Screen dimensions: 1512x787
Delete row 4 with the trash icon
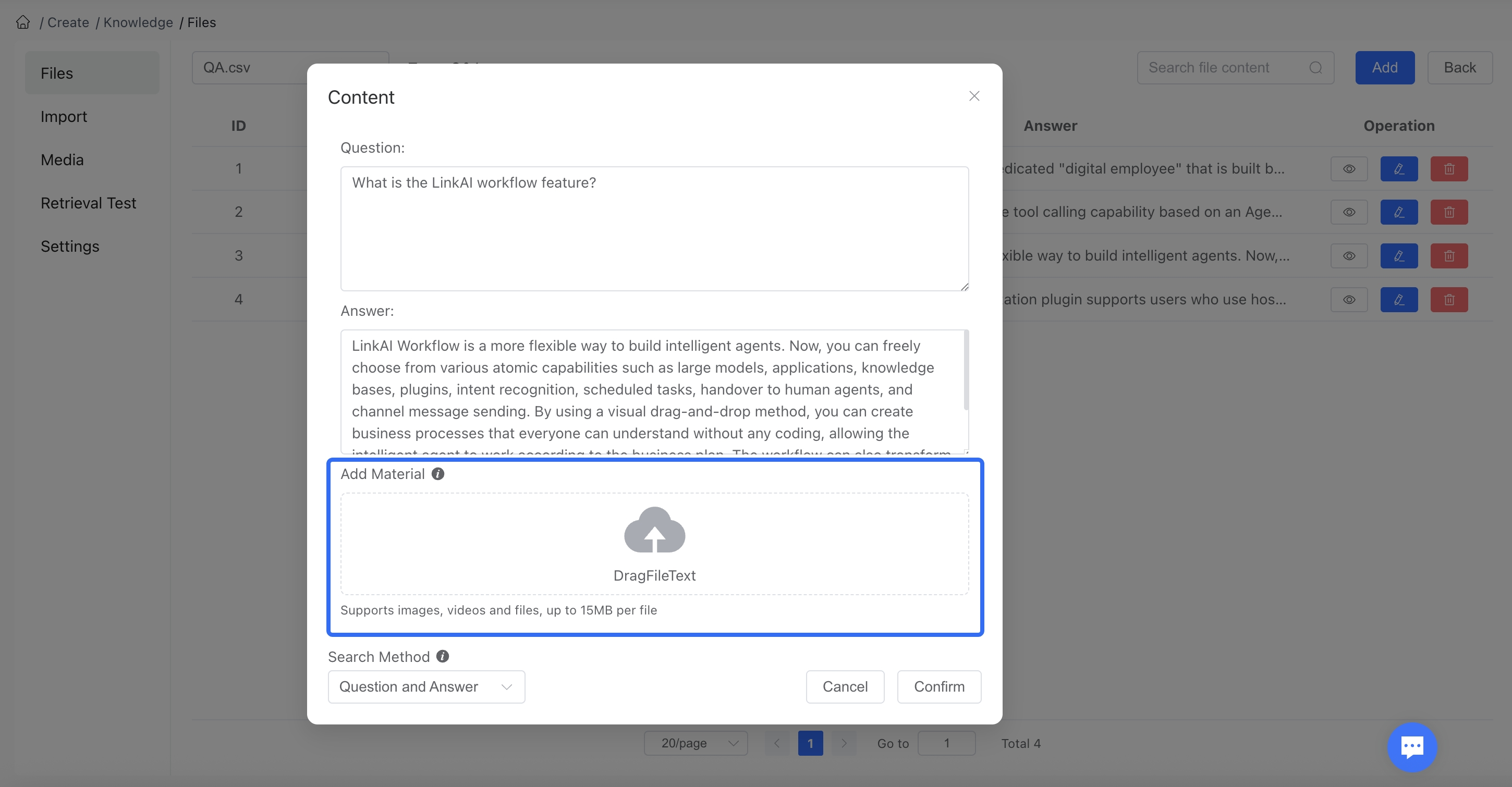point(1449,299)
